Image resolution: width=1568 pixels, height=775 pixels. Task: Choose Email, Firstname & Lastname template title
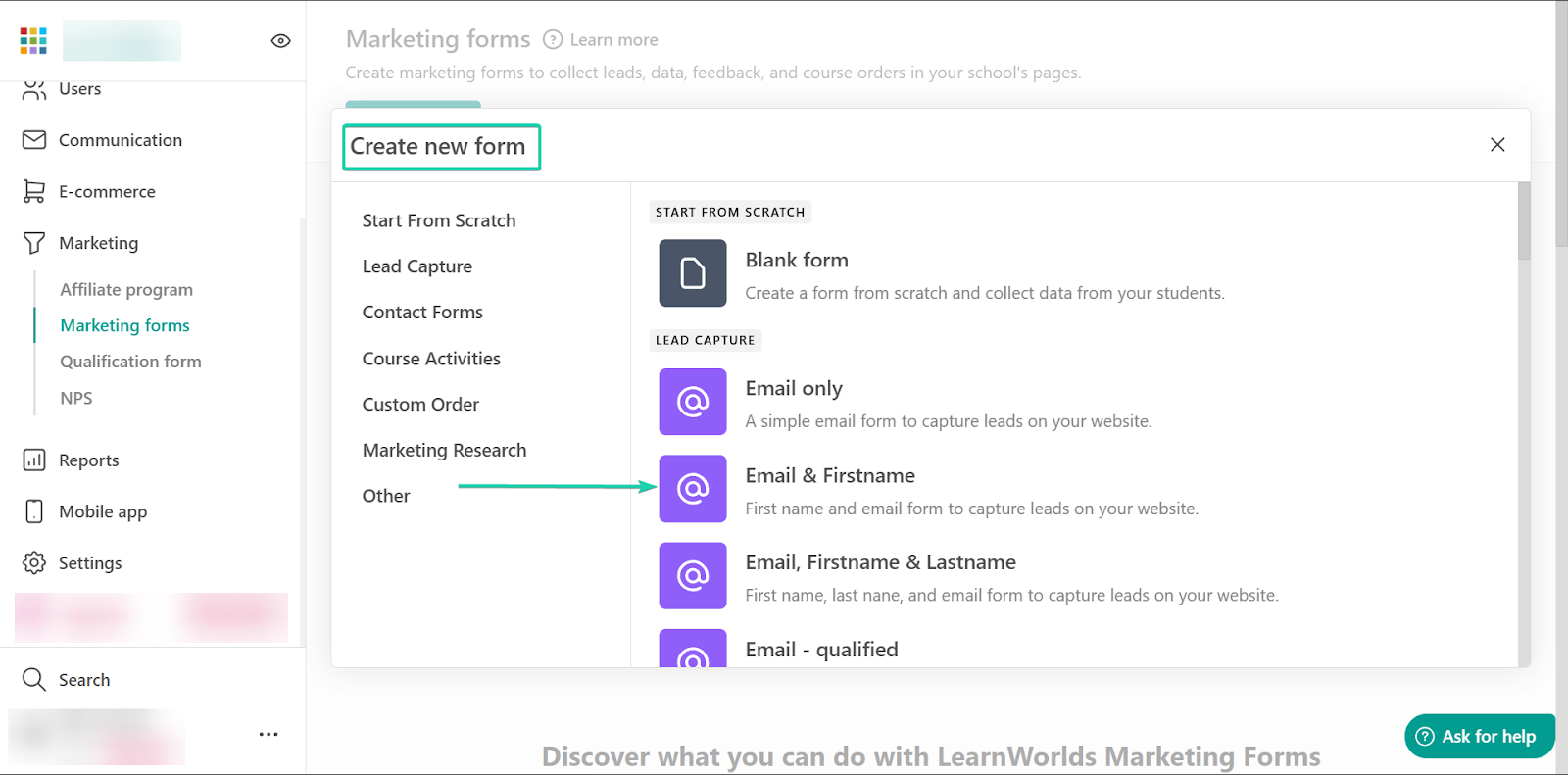(880, 562)
